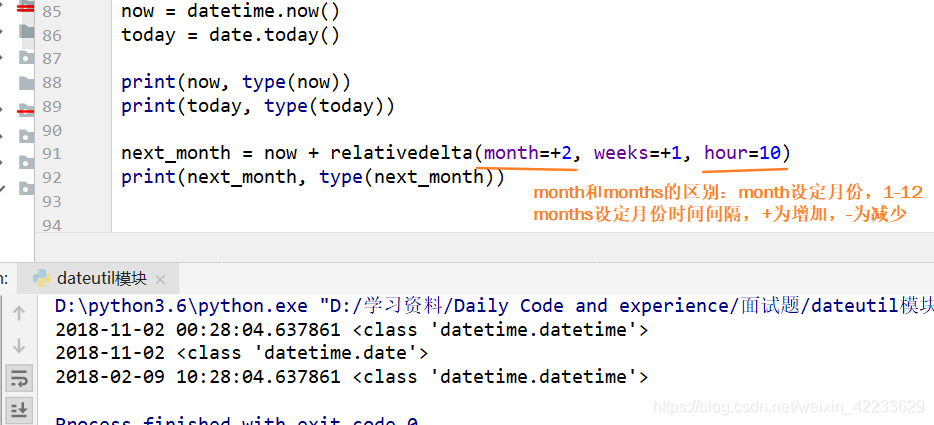
Task: Click gutter line number 86
Action: pos(52,35)
